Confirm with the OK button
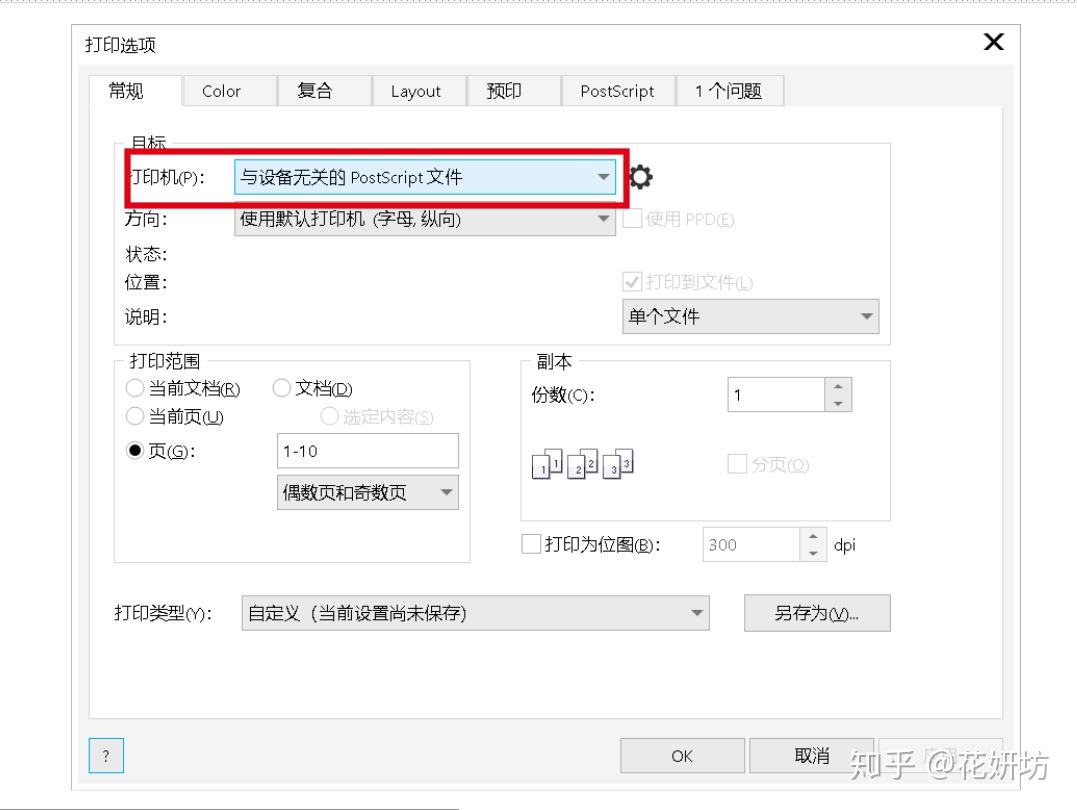1077x810 pixels. pyautogui.click(x=682, y=756)
